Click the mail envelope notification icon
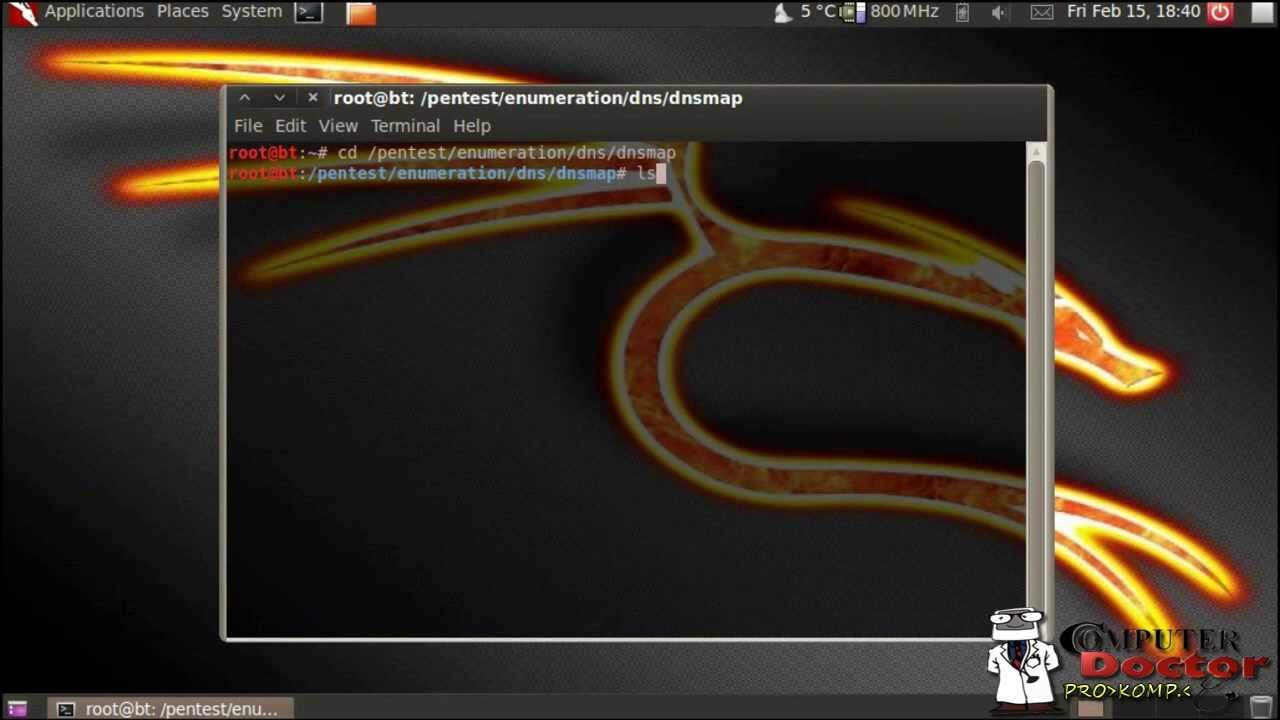The width and height of the screenshot is (1280, 720). pos(1042,12)
